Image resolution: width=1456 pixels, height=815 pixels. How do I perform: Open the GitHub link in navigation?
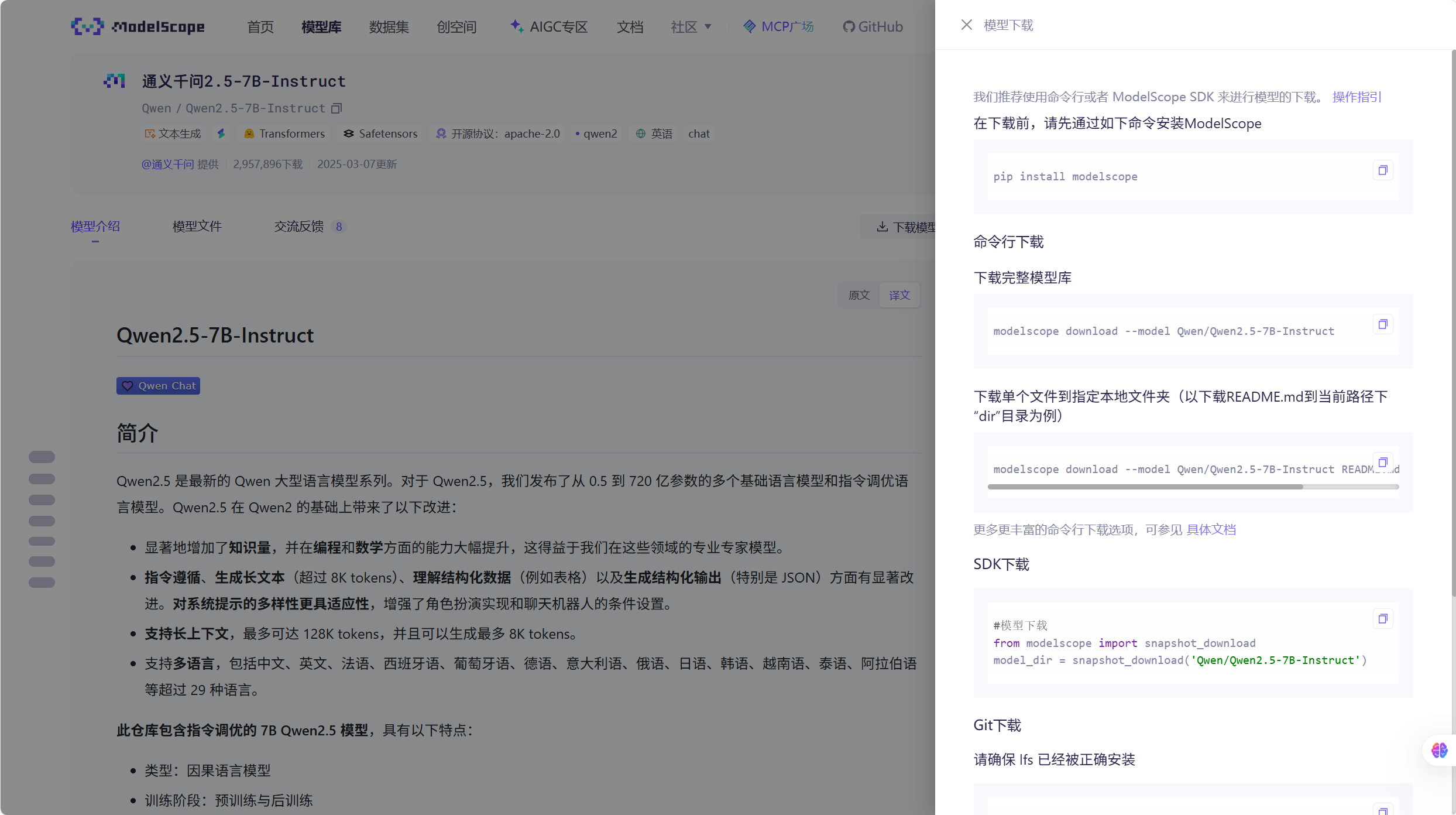pyautogui.click(x=873, y=26)
